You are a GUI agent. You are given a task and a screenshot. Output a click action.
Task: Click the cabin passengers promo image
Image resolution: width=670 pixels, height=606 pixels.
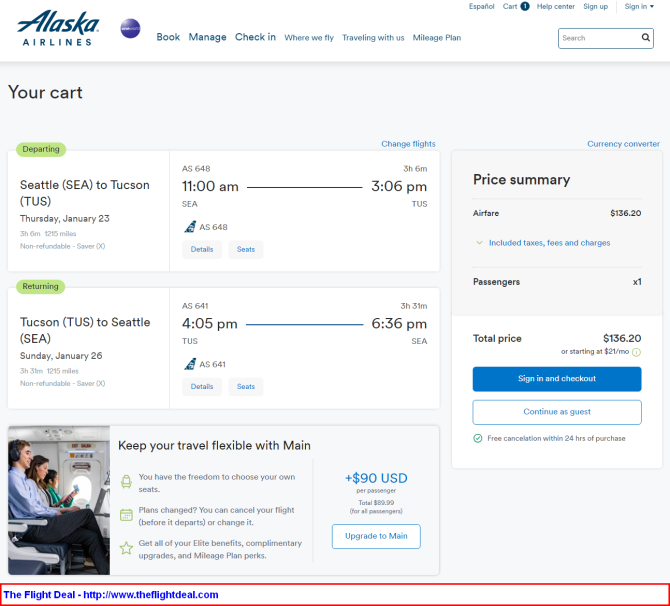tap(59, 500)
